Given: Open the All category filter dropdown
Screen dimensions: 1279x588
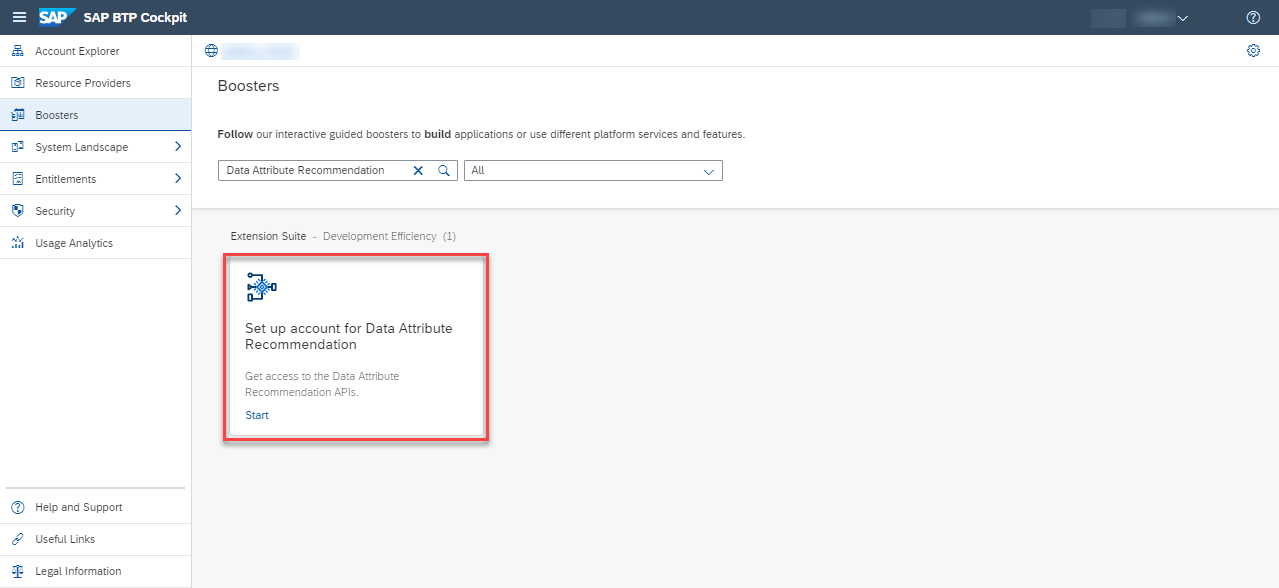Looking at the screenshot, I should click(x=593, y=171).
